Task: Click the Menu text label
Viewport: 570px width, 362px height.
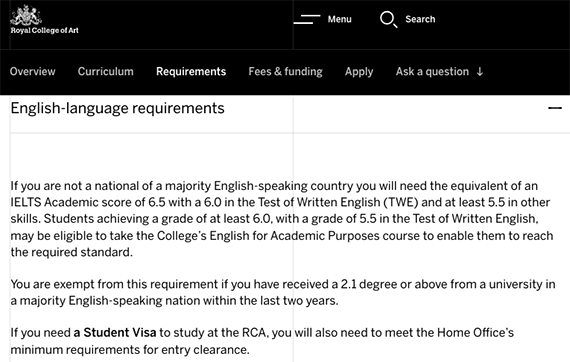Action: pyautogui.click(x=340, y=19)
